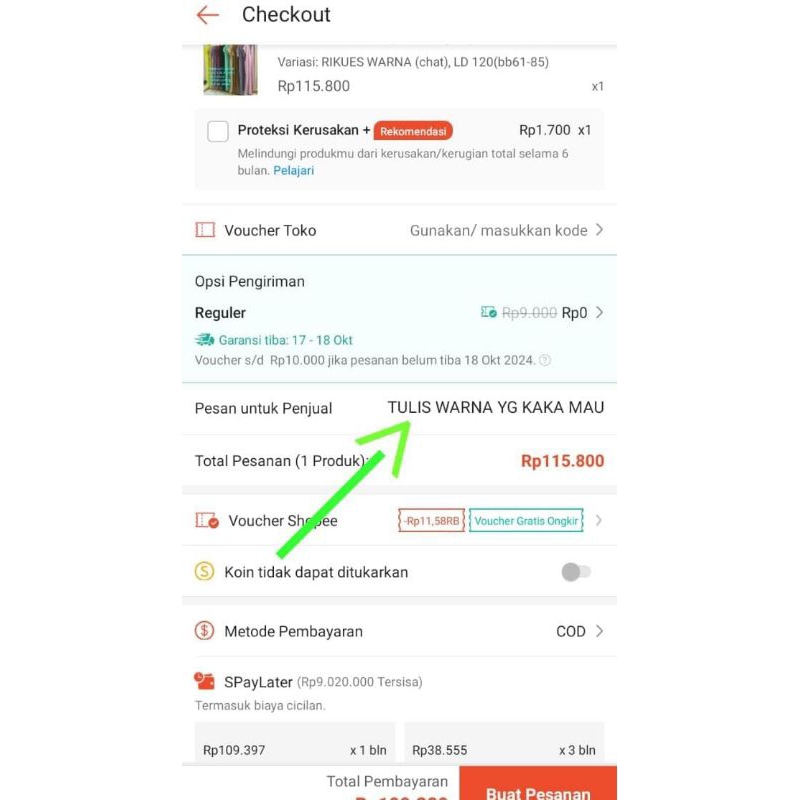Tap the question mark info icon after 18 Okt 2024
Viewport: 800px width, 800px height.
(545, 360)
